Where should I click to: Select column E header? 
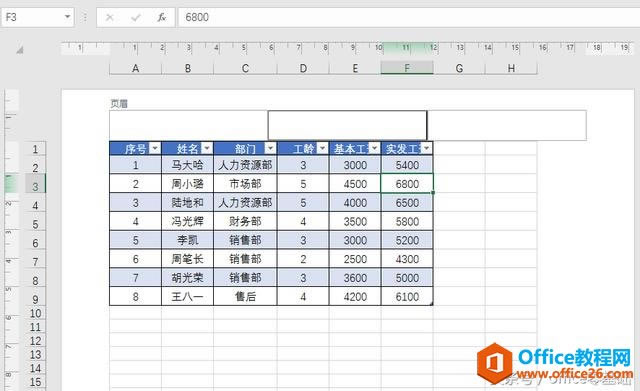coord(355,68)
